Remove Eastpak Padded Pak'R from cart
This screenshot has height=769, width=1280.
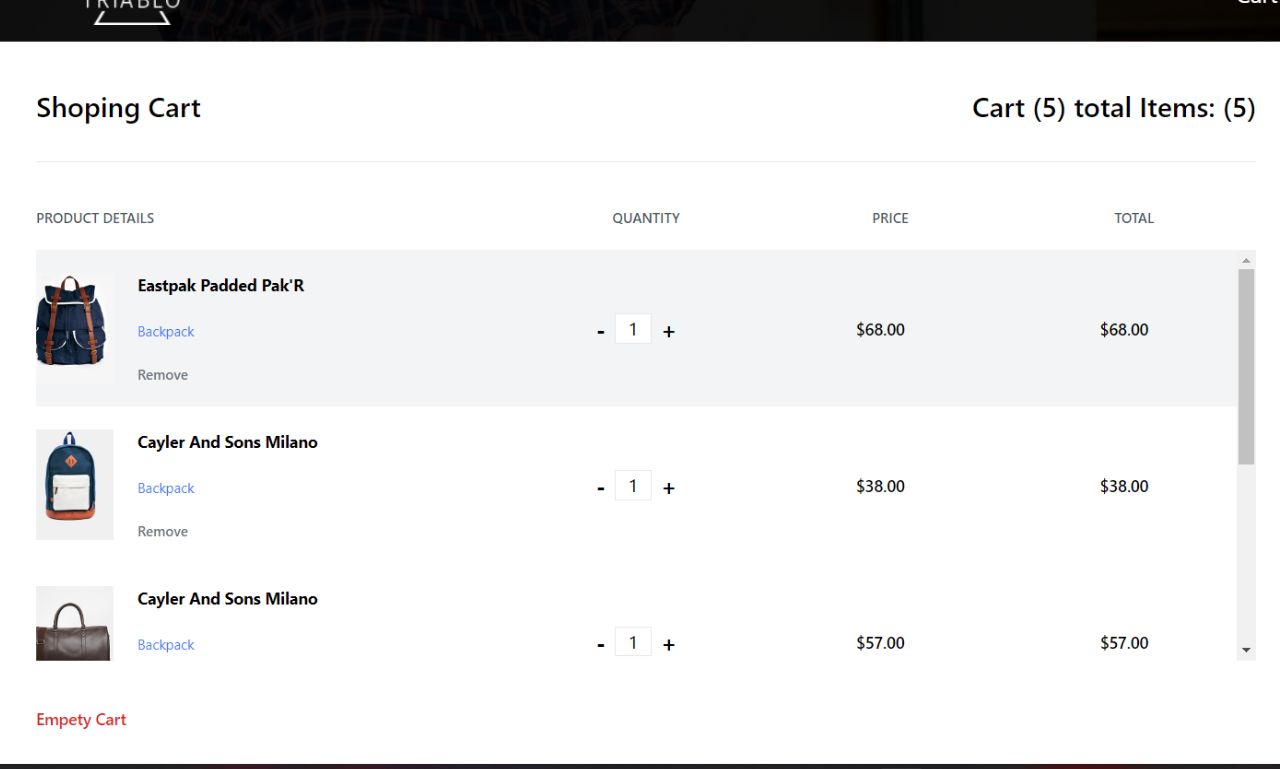click(x=163, y=375)
